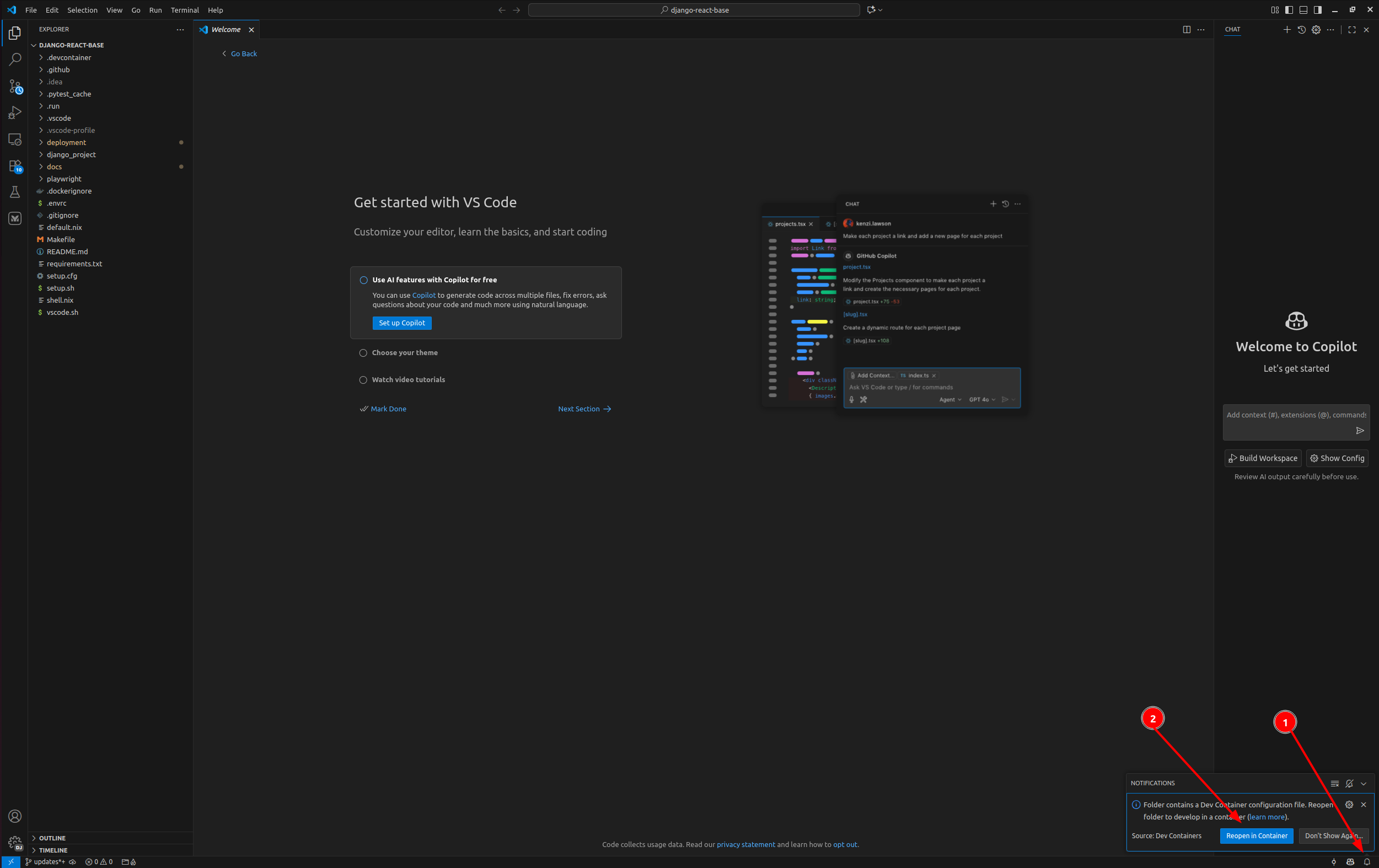The height and width of the screenshot is (868, 1379).
Task: Select the Choose your theme step
Action: (404, 353)
